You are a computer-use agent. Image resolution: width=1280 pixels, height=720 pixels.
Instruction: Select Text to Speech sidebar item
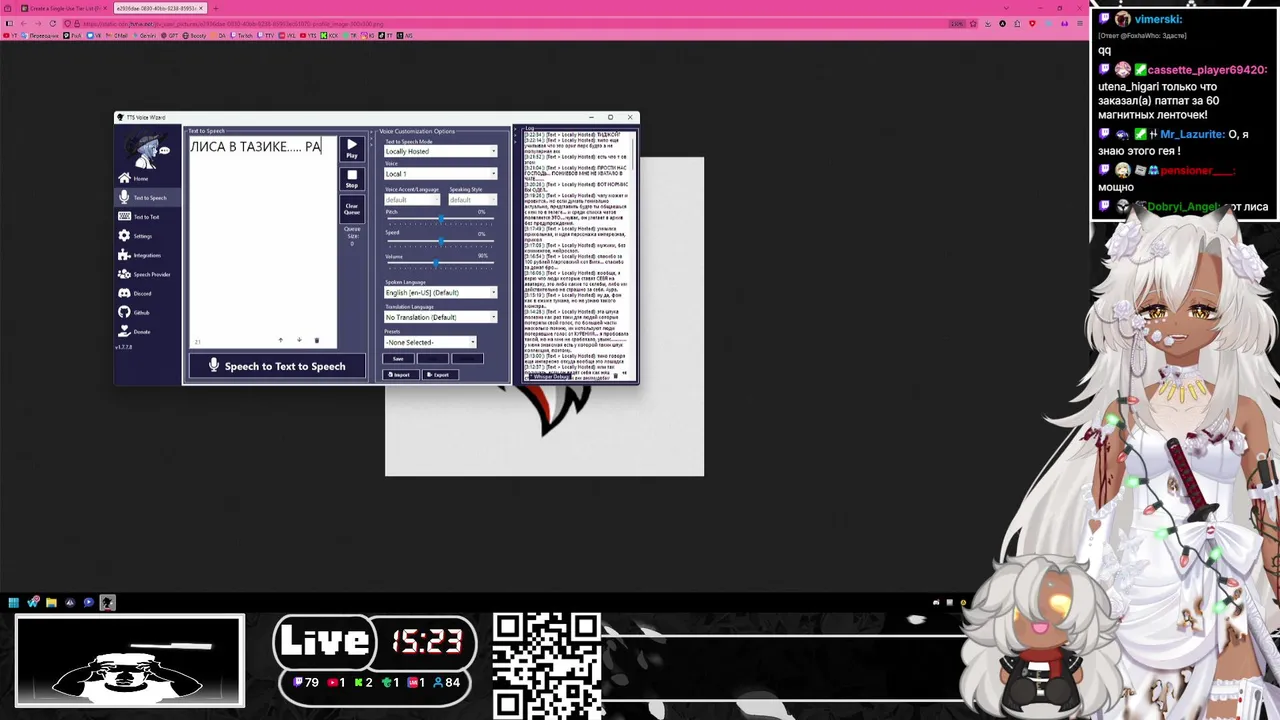tap(148, 197)
